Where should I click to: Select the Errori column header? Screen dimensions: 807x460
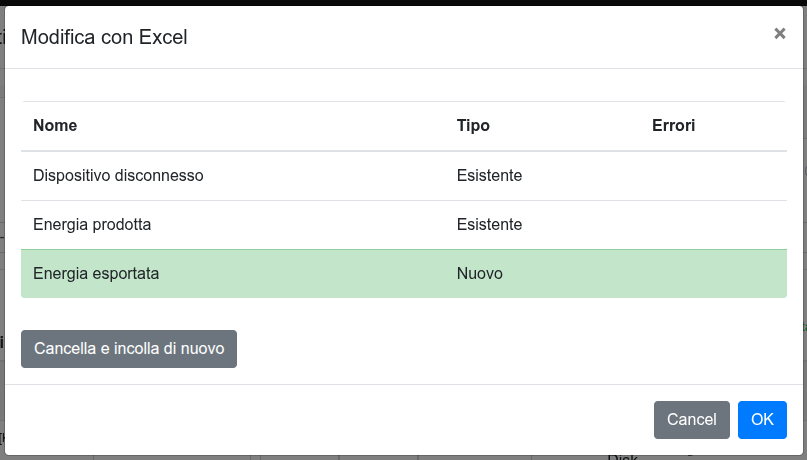tap(673, 126)
